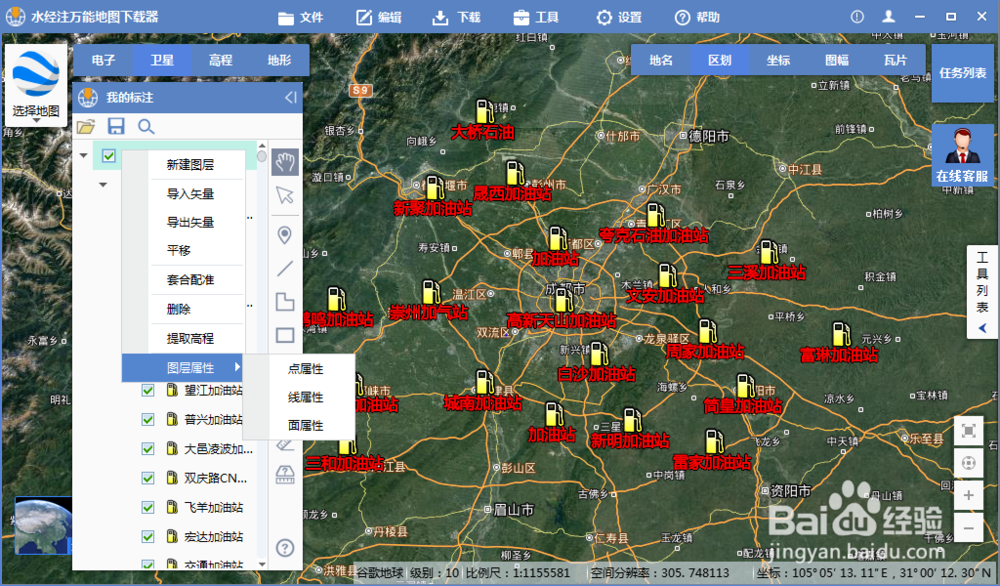Switch to 高程 map tab
This screenshot has height=586, width=1000.
pos(221,60)
